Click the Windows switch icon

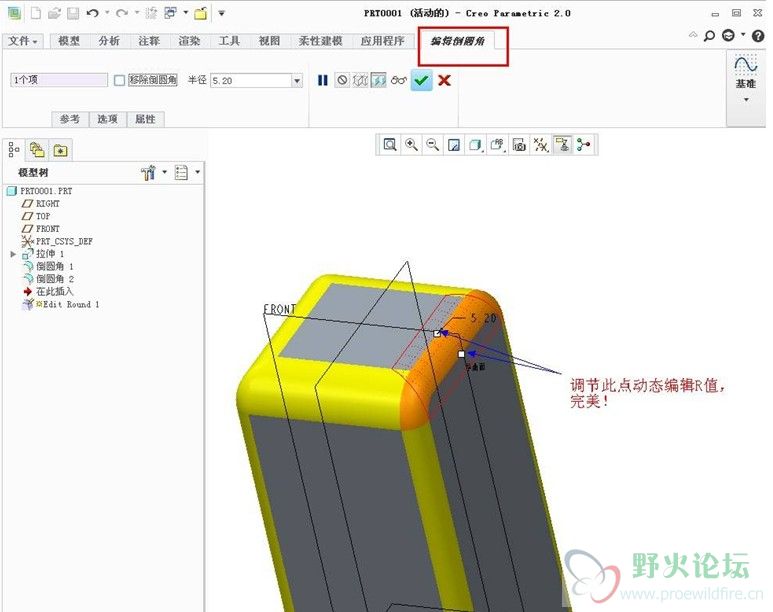[171, 13]
